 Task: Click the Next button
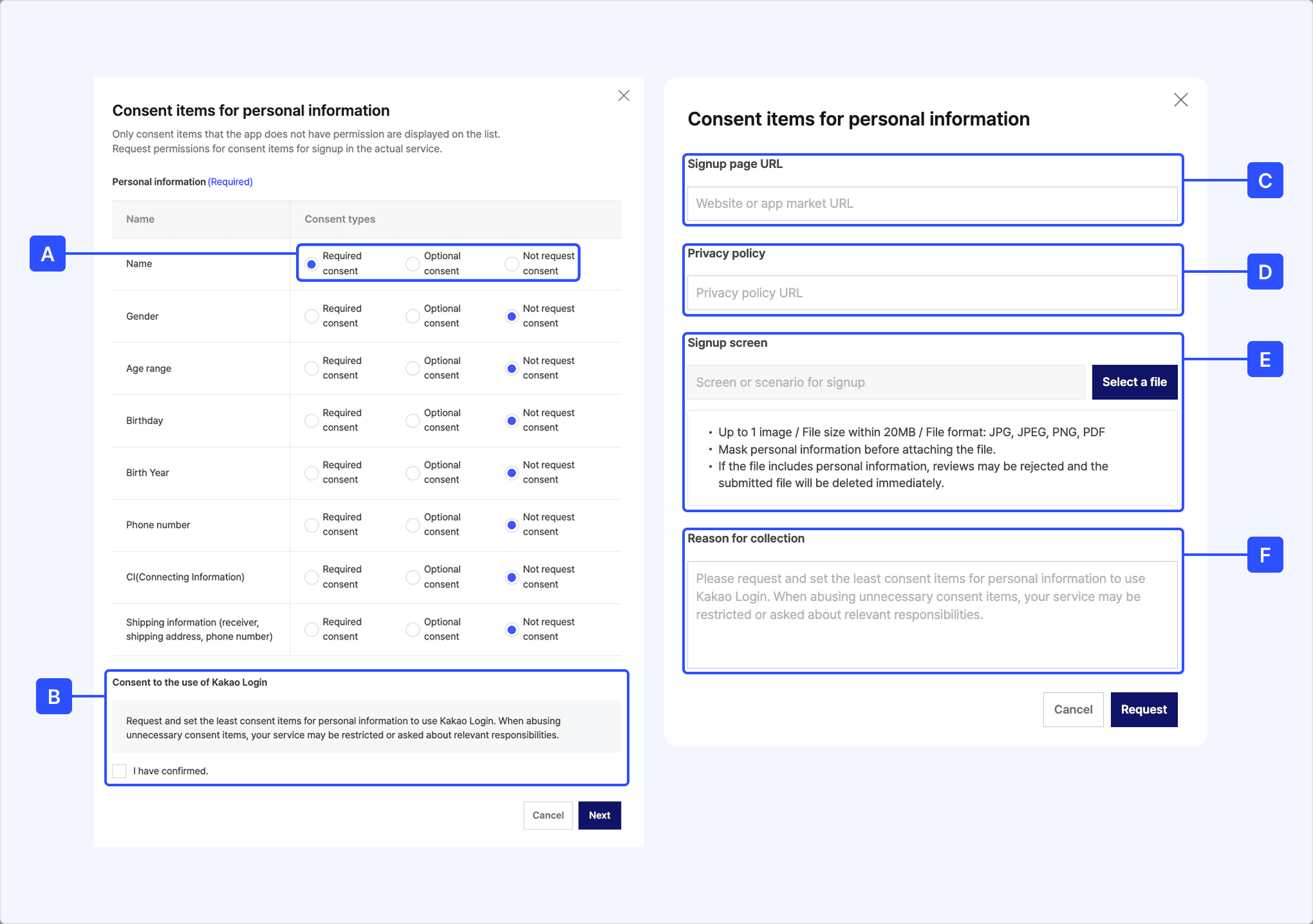click(x=599, y=815)
